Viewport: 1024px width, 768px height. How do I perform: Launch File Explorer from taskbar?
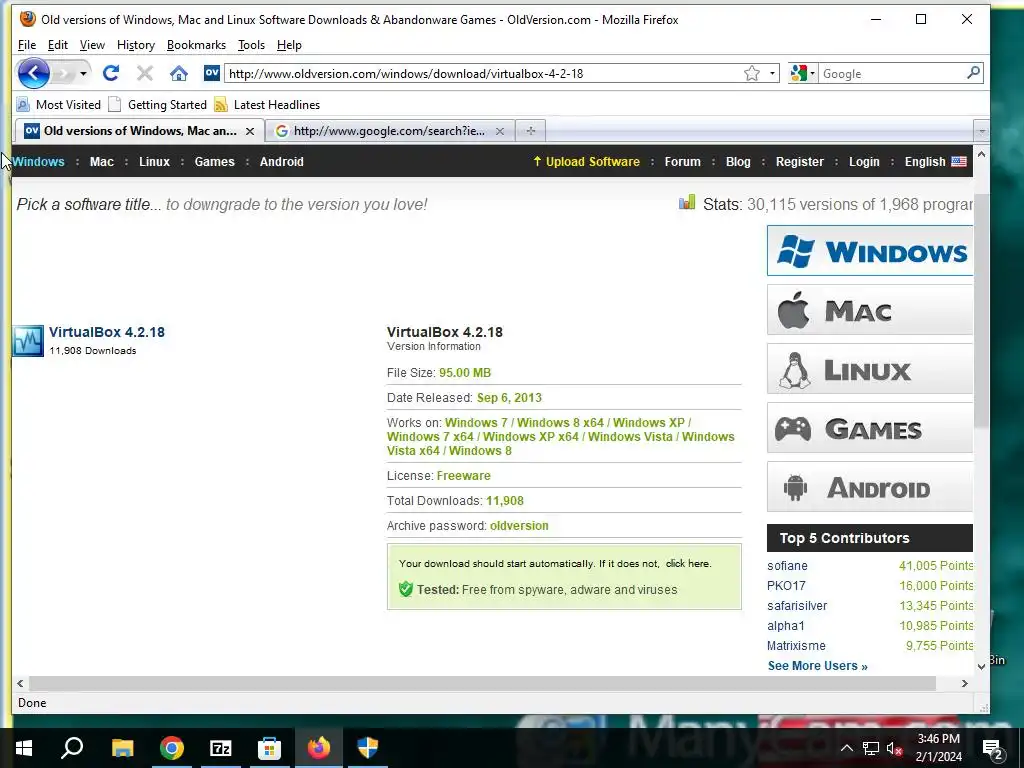pos(122,748)
